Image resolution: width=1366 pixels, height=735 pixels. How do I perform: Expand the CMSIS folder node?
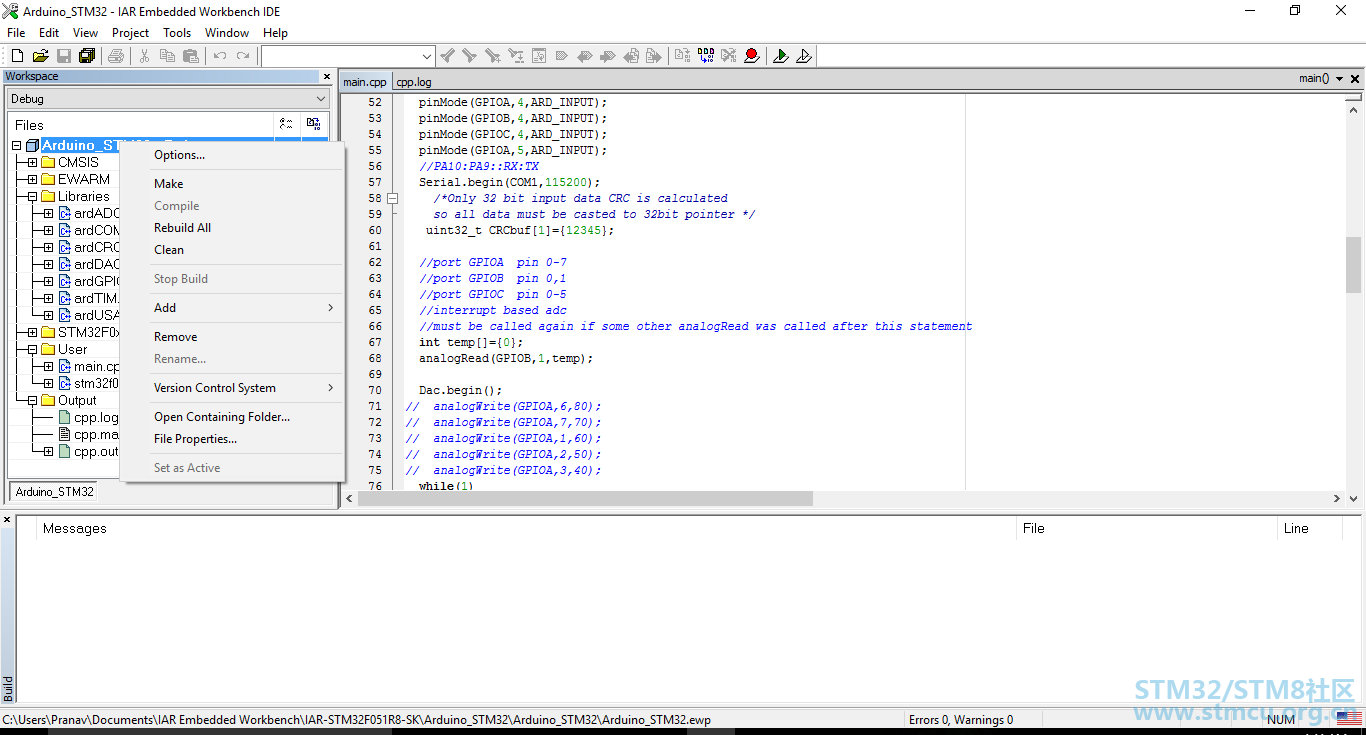tap(32, 162)
